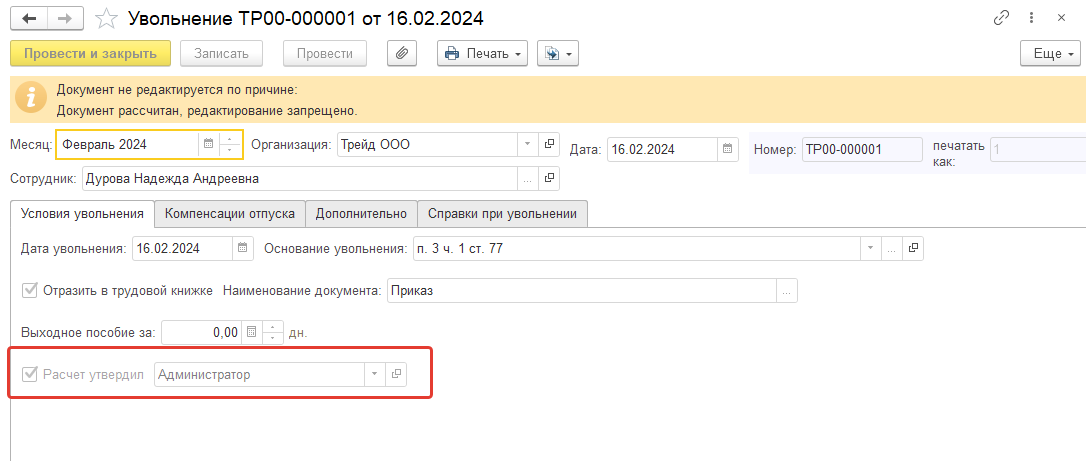This screenshot has width=1086, height=461.
Task: Open calculator in Выходное пособие field
Action: 251,332
